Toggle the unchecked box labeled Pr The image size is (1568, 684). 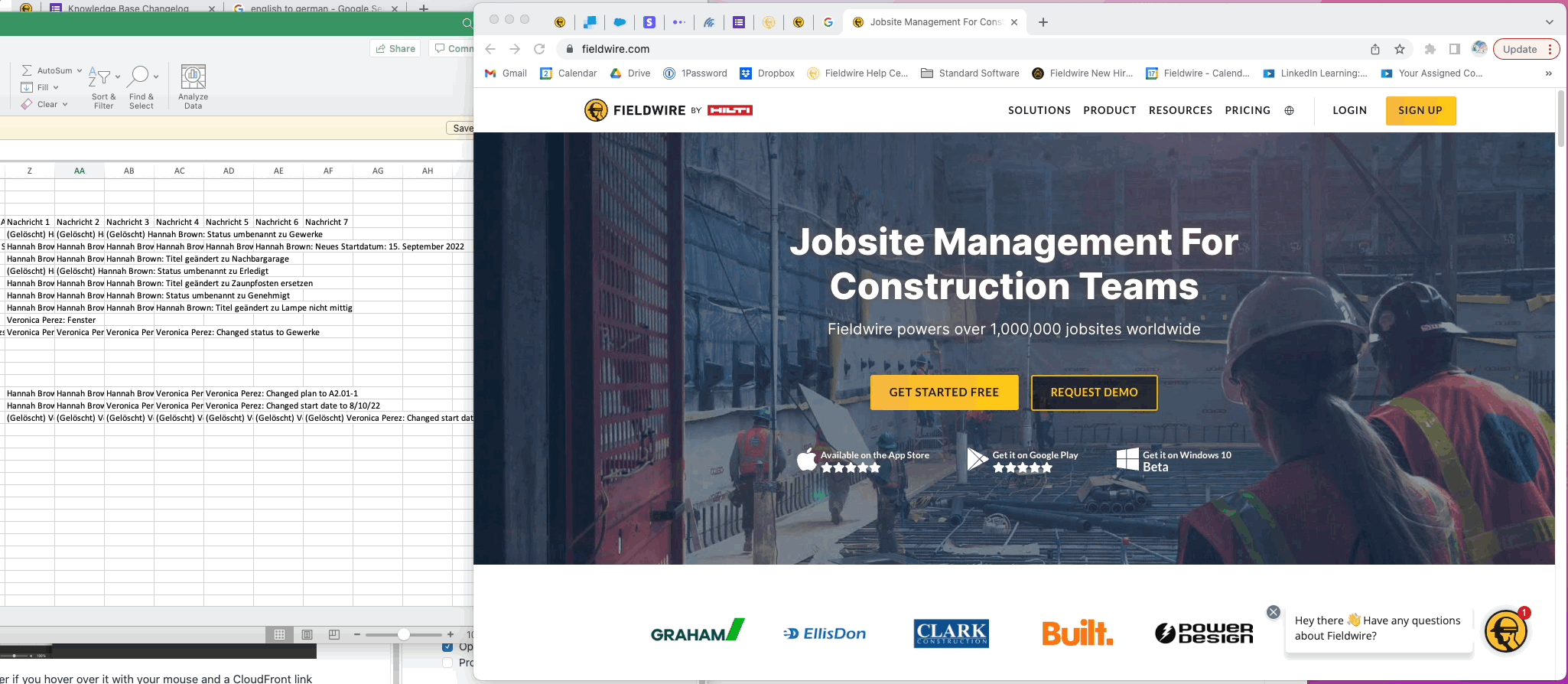point(448,663)
